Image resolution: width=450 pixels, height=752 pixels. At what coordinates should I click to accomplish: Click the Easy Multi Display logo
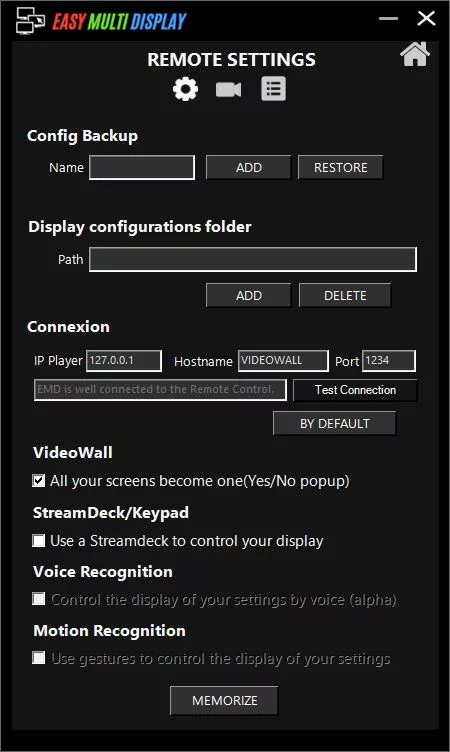101,21
